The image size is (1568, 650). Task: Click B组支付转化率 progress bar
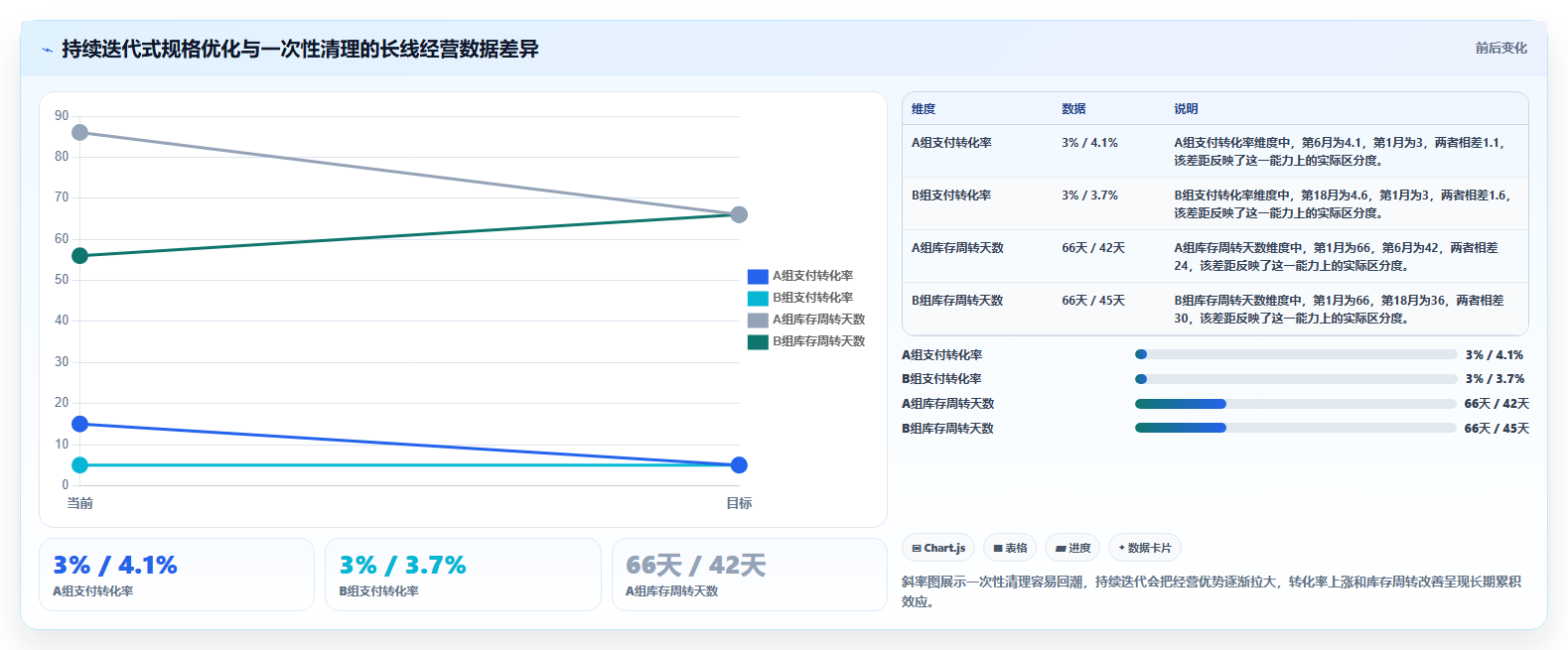(1296, 379)
